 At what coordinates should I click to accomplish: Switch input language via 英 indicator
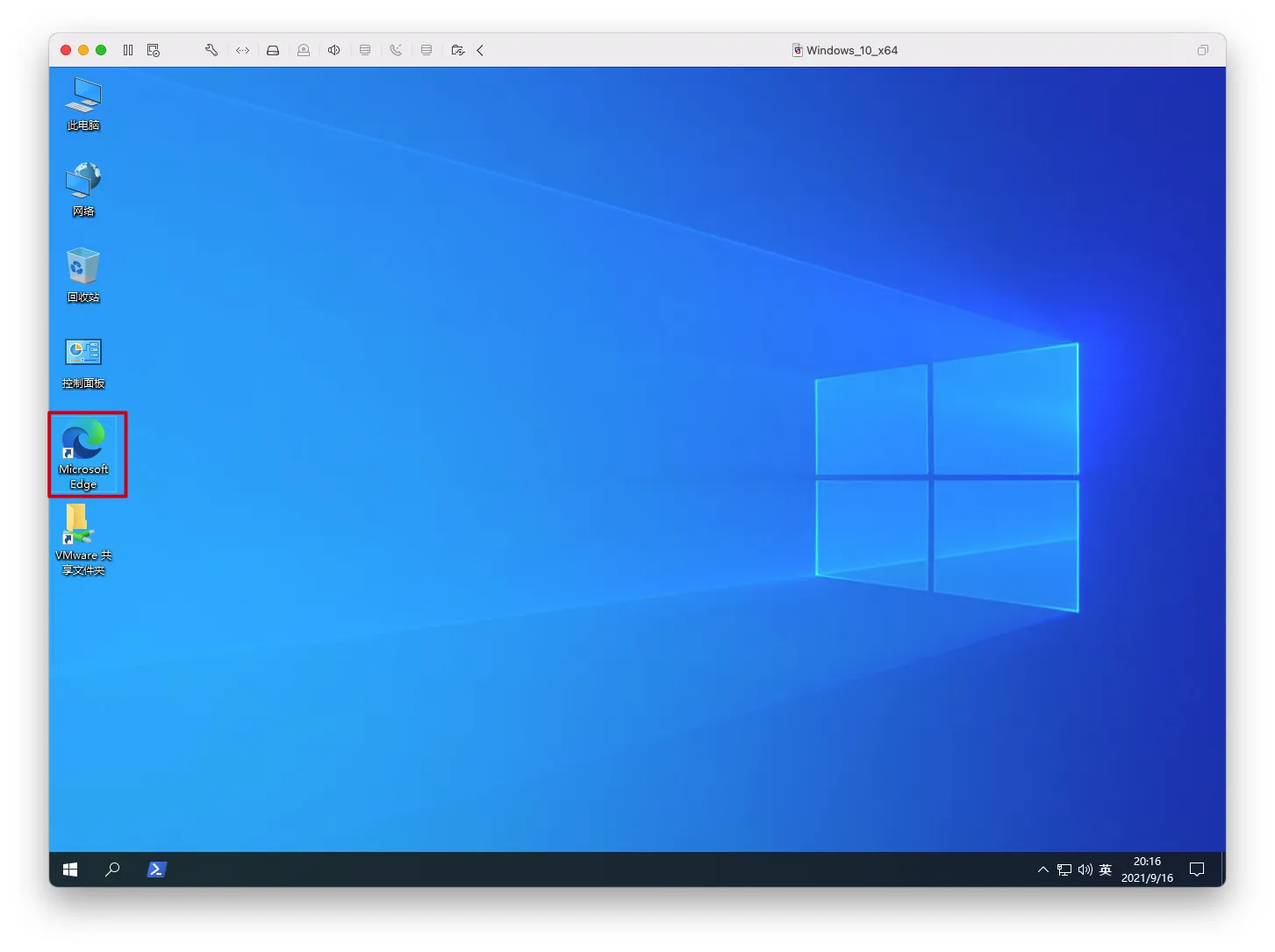(1106, 870)
